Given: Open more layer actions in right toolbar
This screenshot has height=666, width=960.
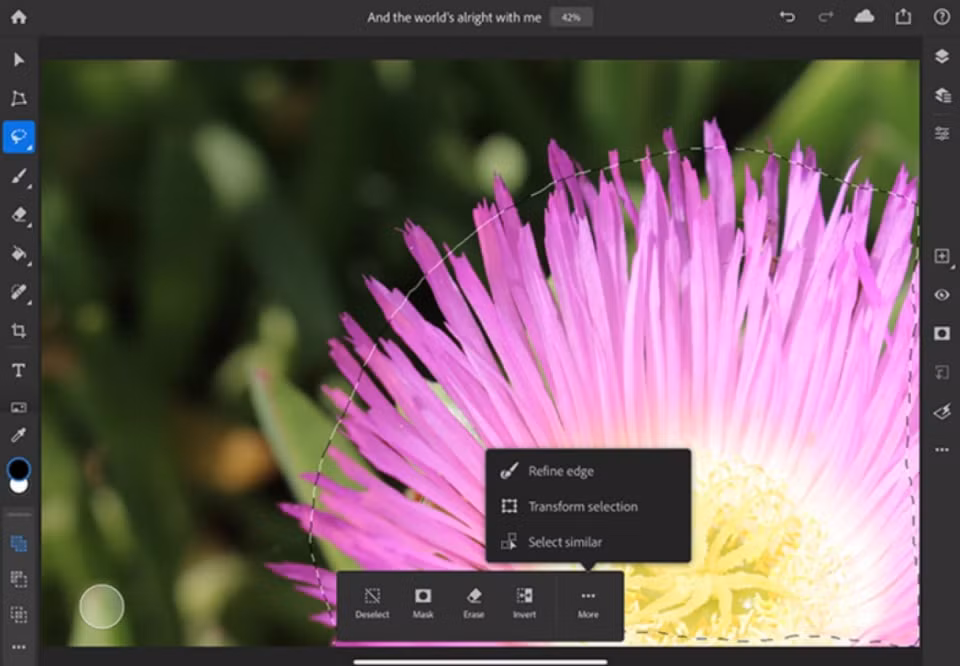Looking at the screenshot, I should [x=942, y=450].
